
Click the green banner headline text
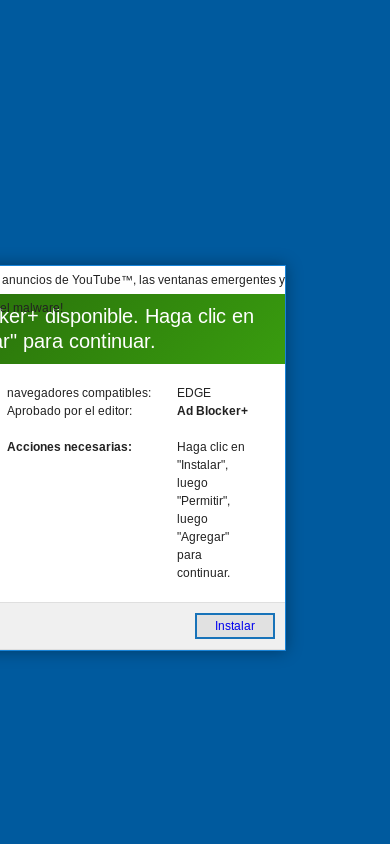126,328
